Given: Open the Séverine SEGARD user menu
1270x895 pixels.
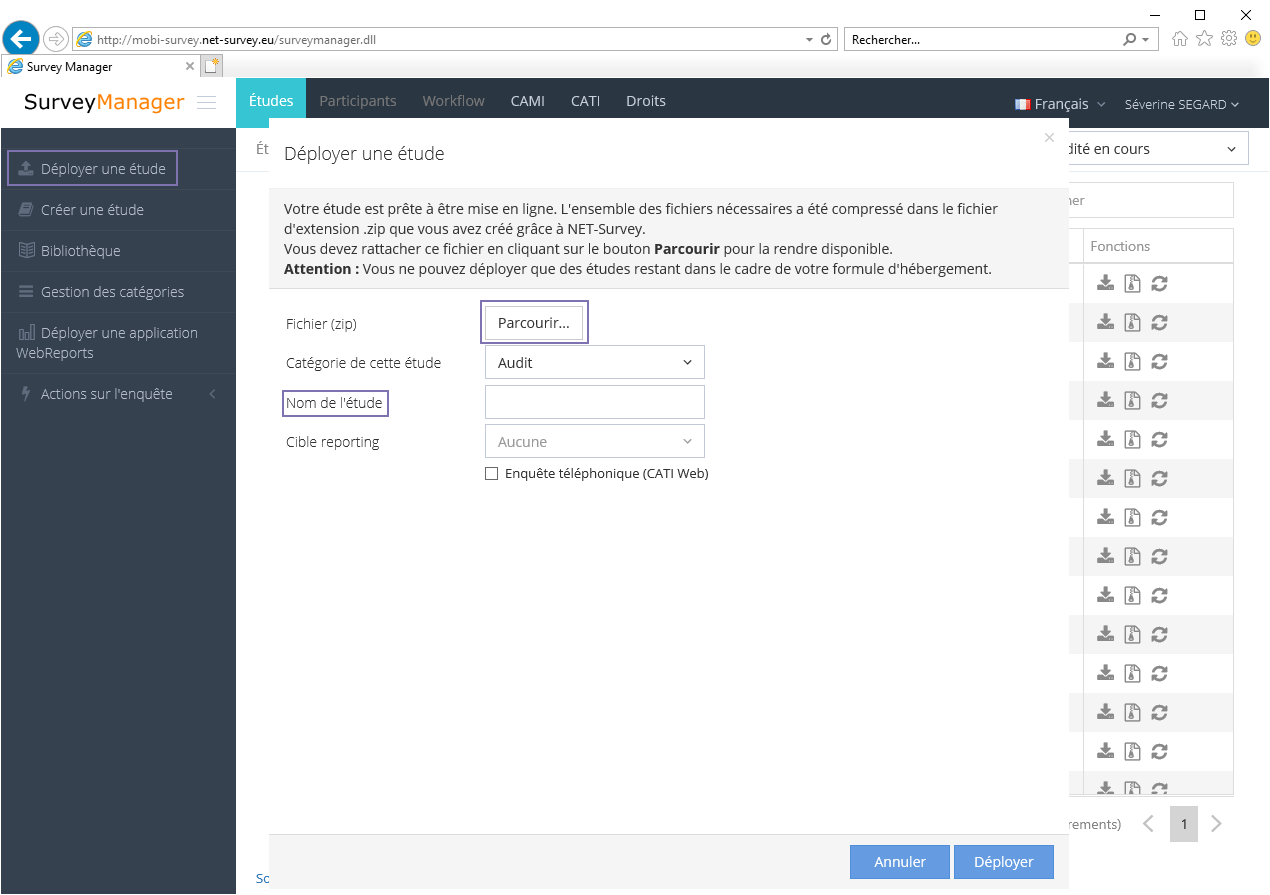Looking at the screenshot, I should pyautogui.click(x=1182, y=104).
